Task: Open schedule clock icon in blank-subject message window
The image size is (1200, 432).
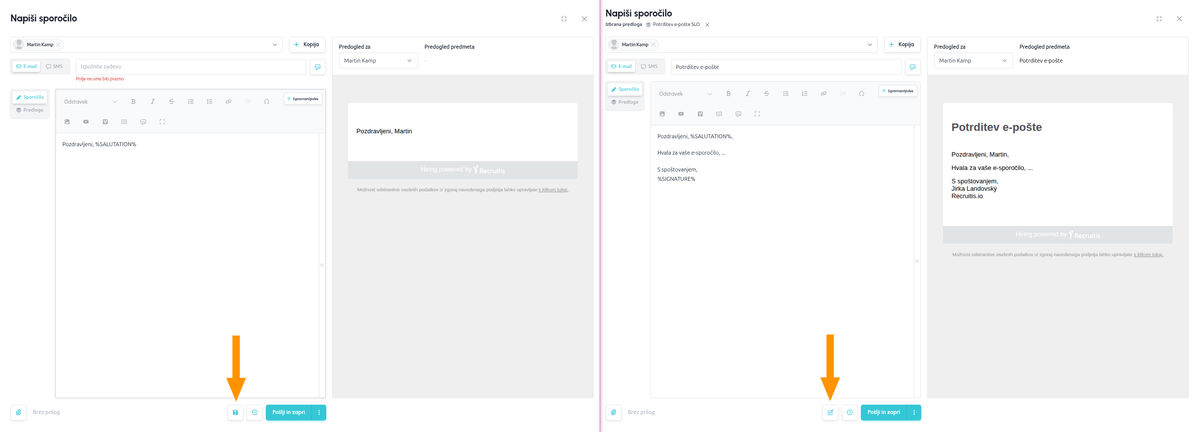Action: pyautogui.click(x=254, y=412)
